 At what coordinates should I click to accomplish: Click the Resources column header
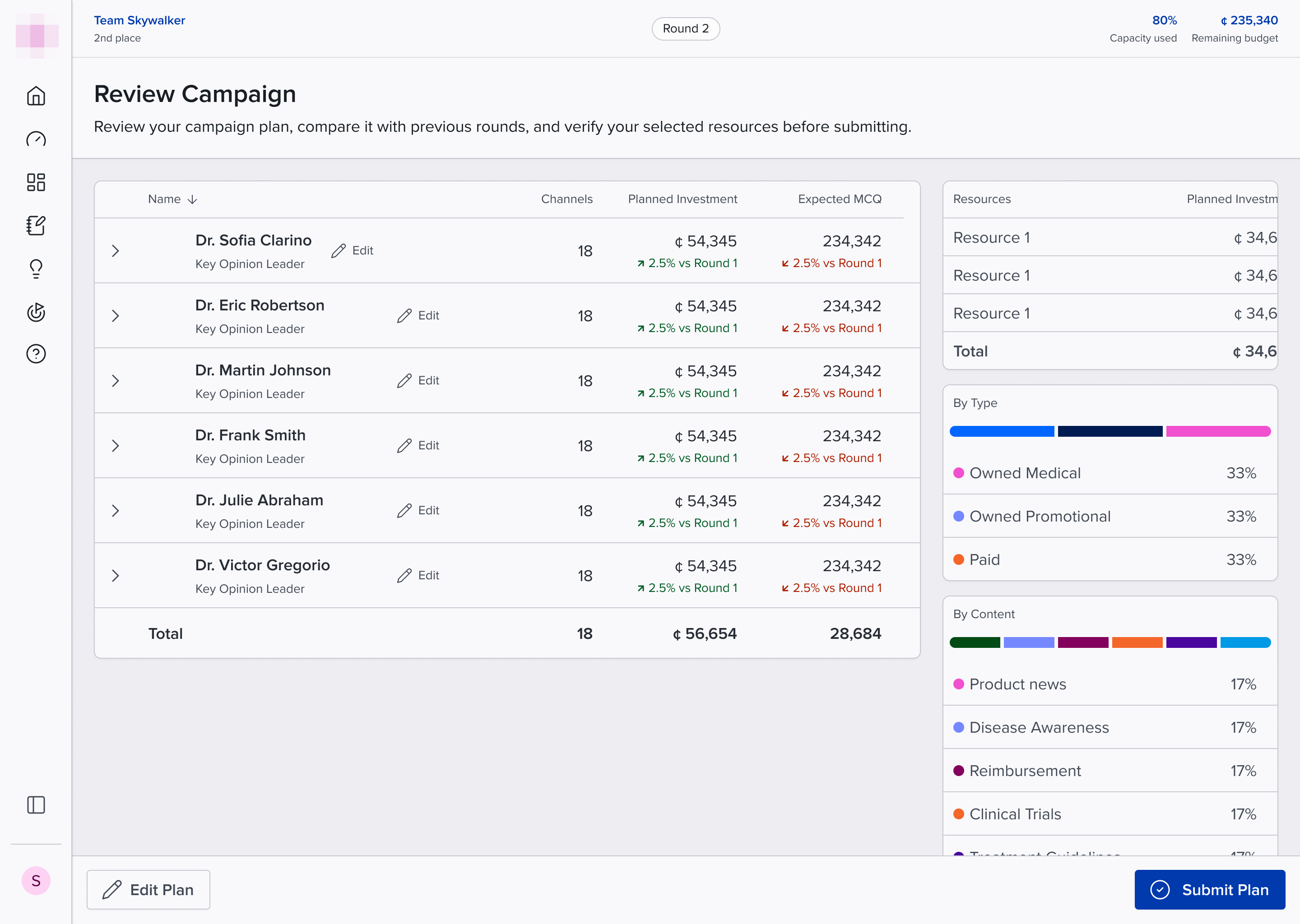(982, 199)
